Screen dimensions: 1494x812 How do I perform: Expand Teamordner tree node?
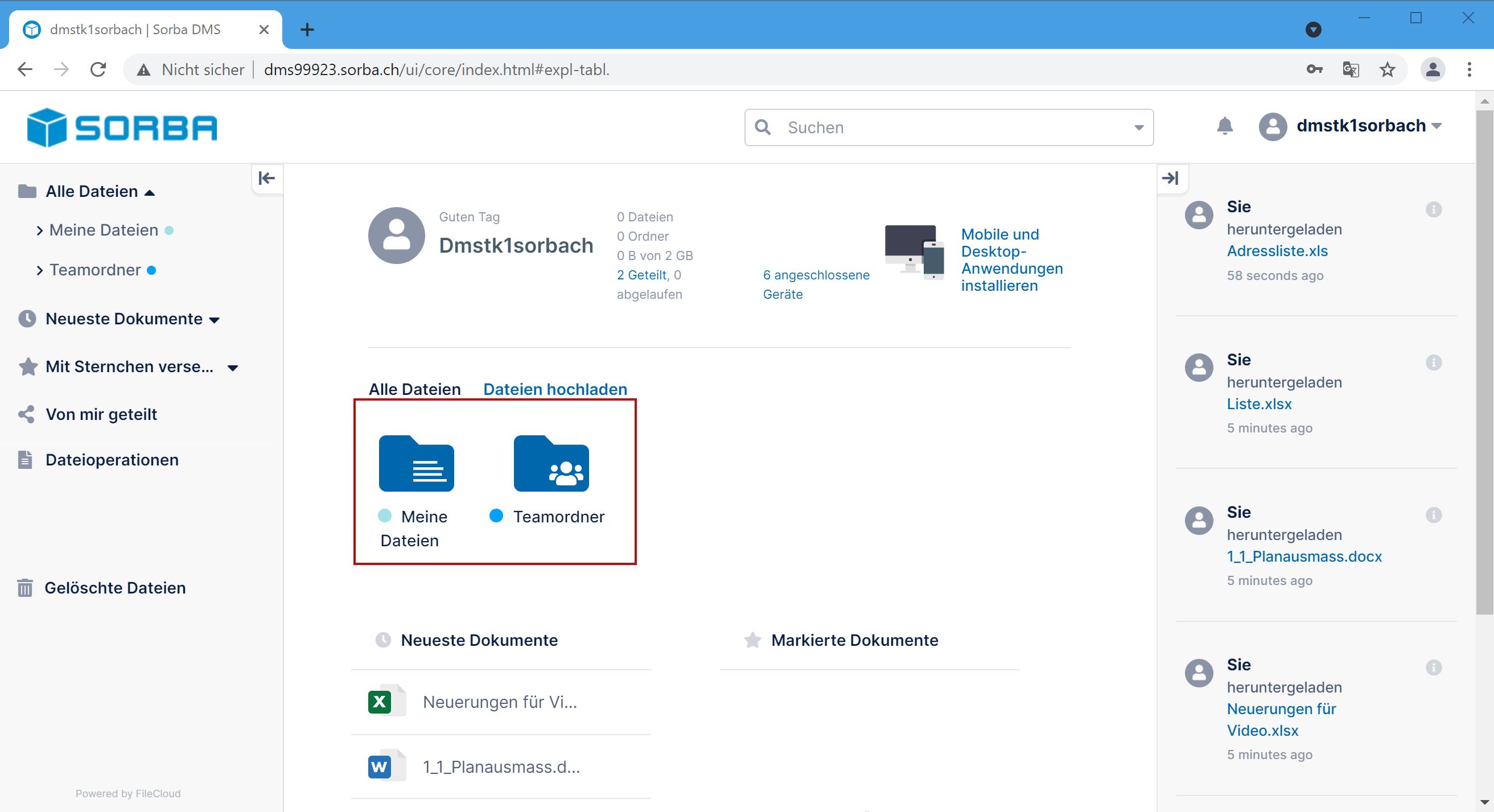(39, 270)
